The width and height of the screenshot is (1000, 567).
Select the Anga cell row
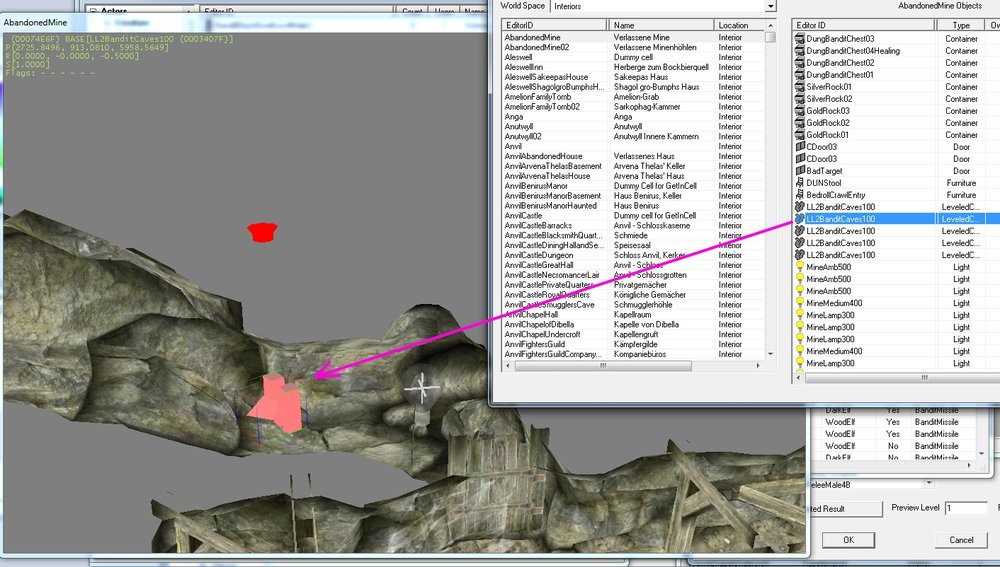(633, 117)
